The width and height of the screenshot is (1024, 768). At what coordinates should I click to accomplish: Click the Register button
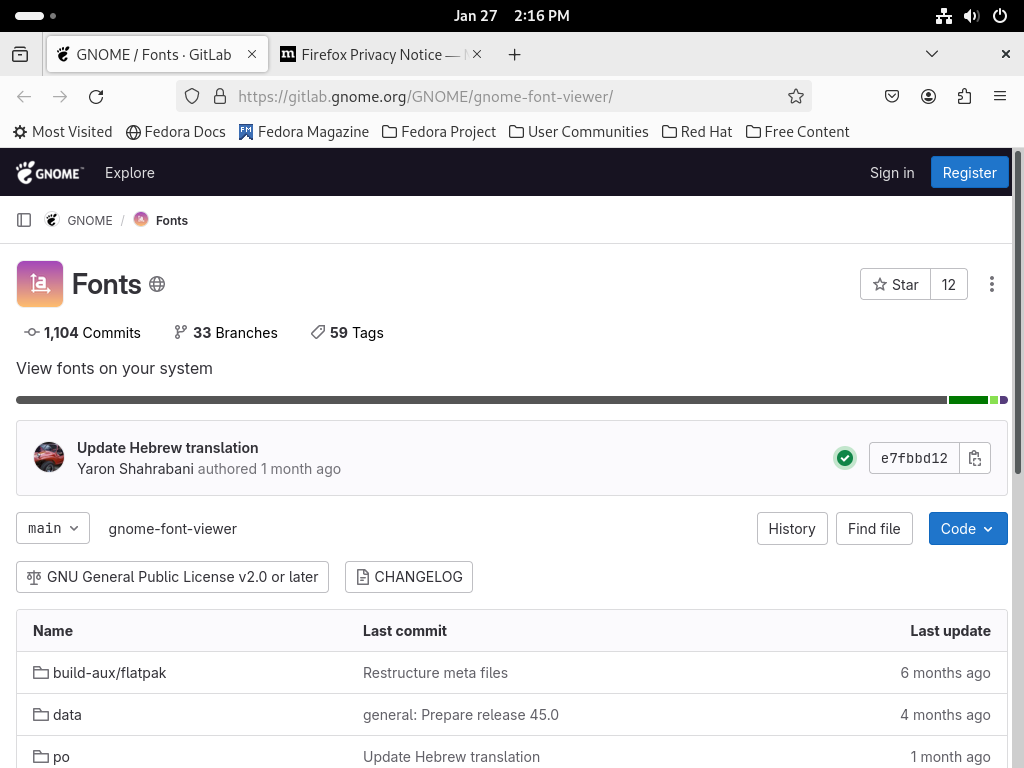point(969,172)
